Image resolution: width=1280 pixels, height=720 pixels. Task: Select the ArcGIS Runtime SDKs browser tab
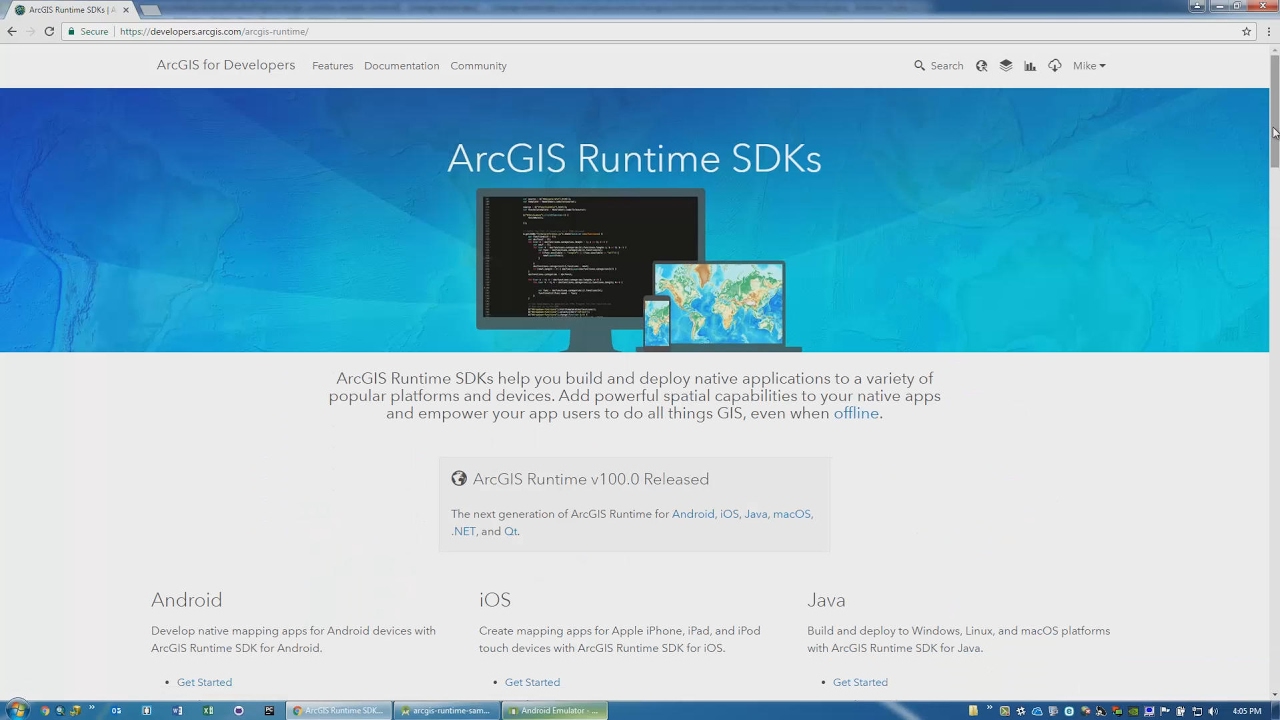[x=70, y=10]
